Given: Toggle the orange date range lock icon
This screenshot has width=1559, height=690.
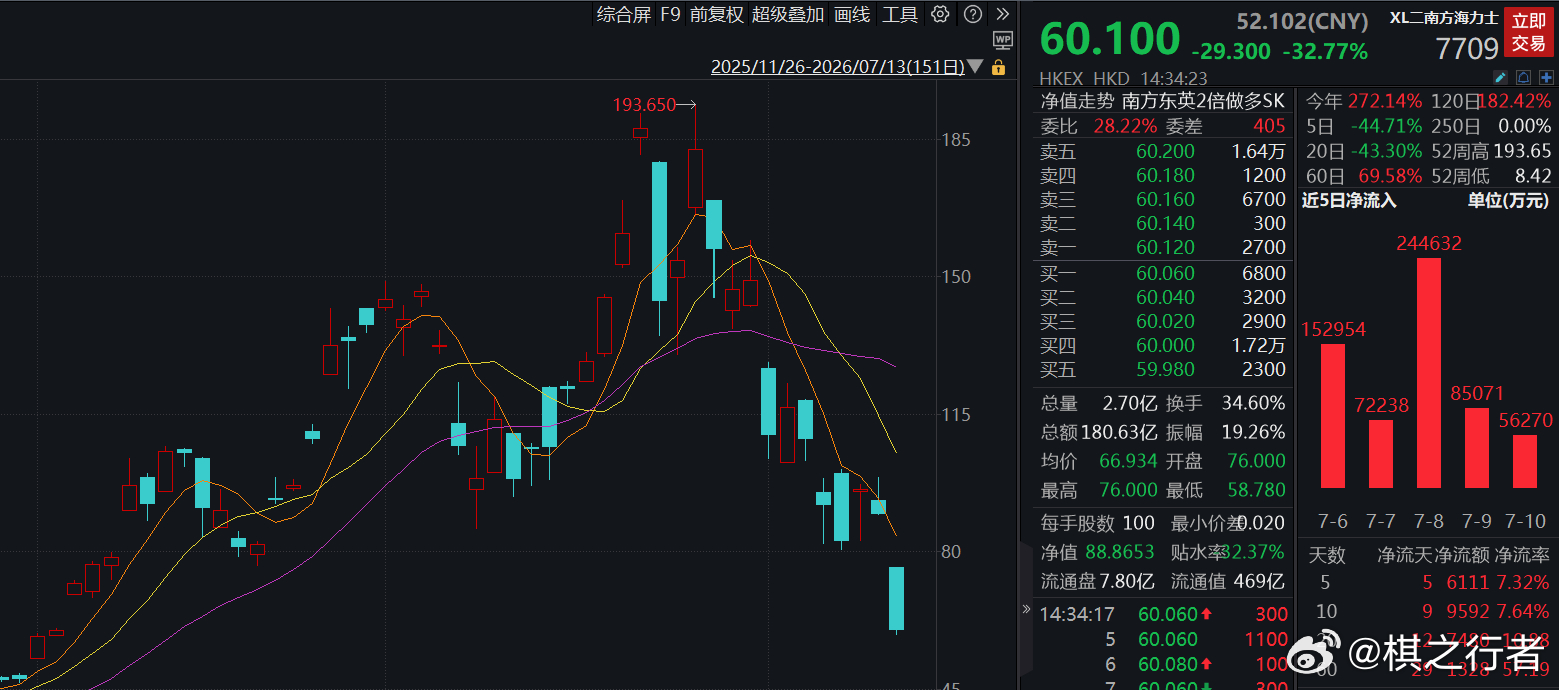Looking at the screenshot, I should 998,67.
